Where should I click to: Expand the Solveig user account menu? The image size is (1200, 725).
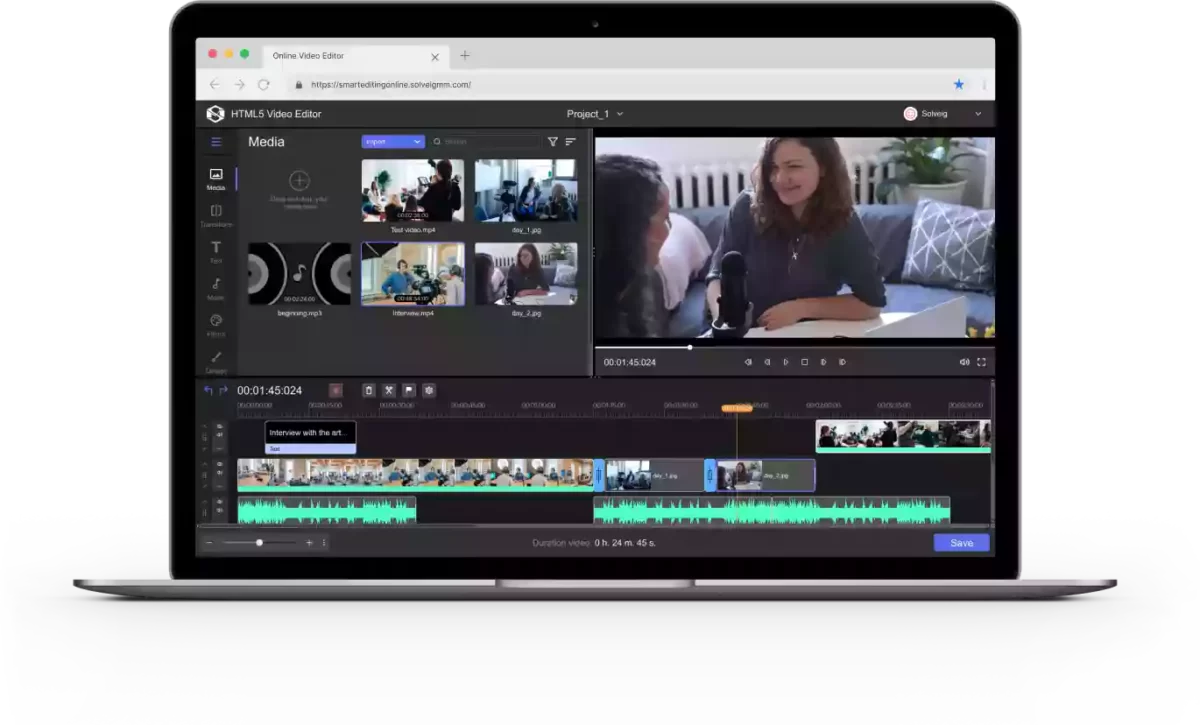(943, 114)
